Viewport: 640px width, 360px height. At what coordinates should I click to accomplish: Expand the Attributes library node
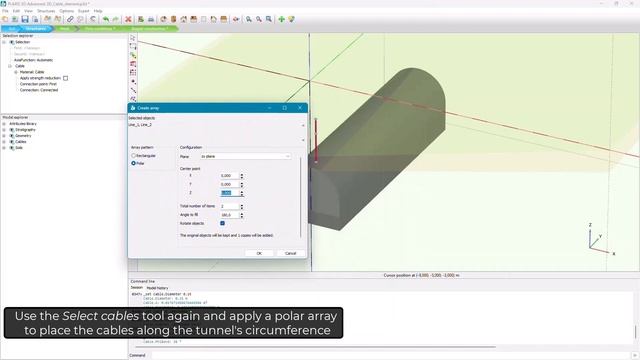4,124
